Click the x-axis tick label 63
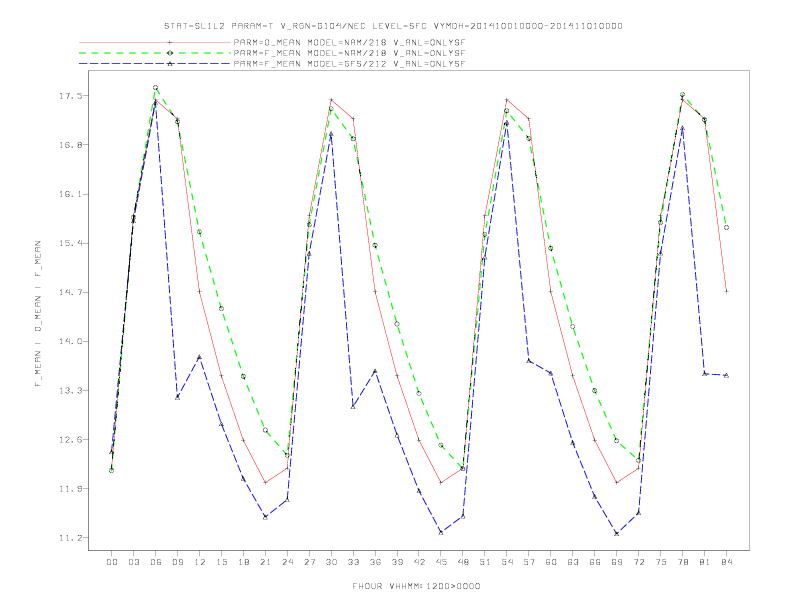 click(573, 562)
